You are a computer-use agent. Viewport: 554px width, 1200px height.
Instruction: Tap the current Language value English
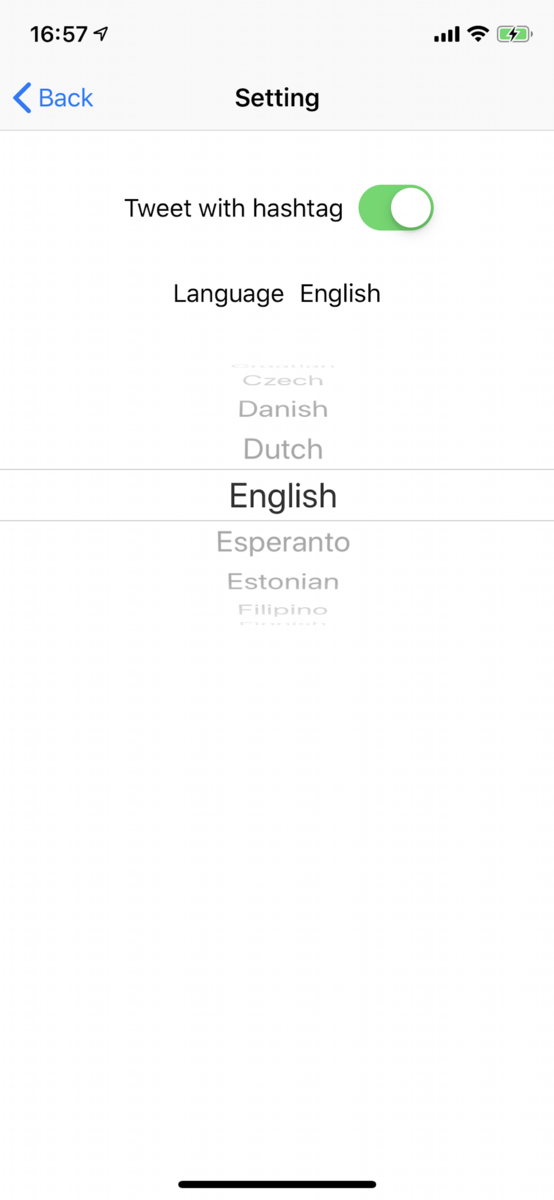[340, 293]
